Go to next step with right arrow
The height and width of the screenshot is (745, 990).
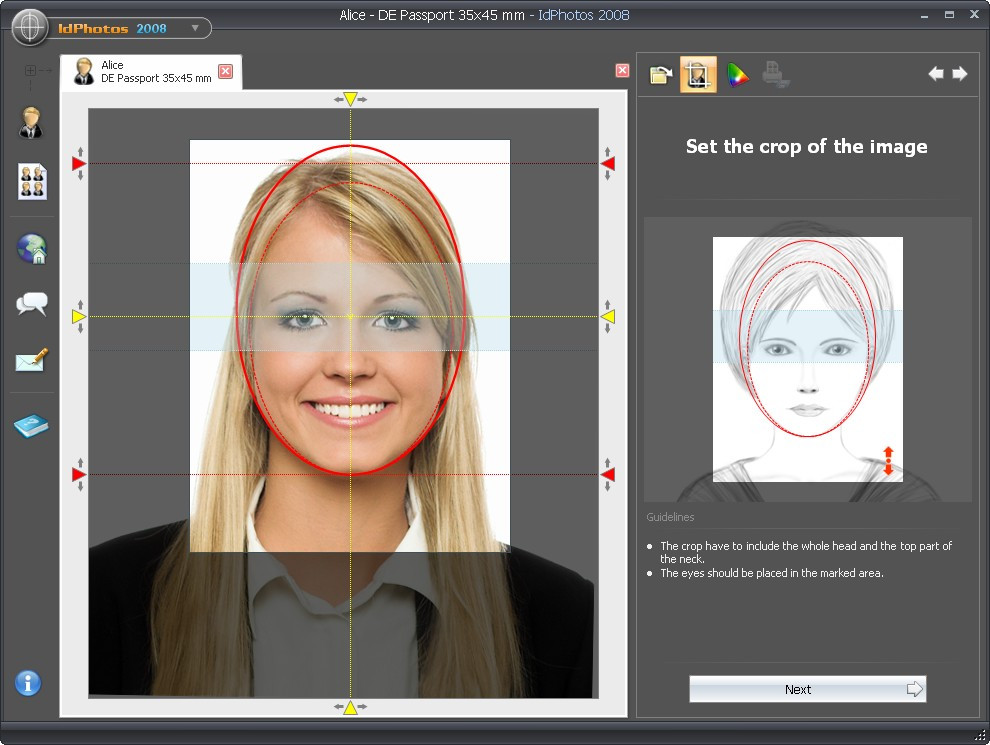pos(960,74)
